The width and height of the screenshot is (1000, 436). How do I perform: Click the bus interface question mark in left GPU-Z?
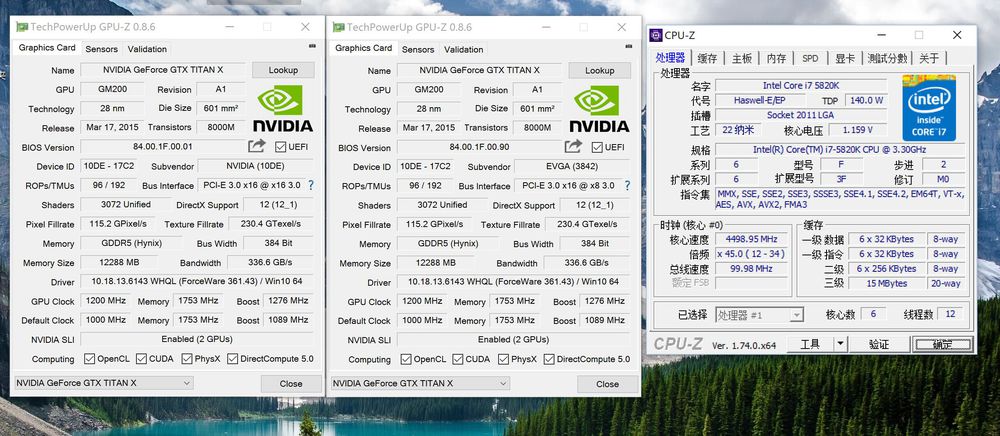pyautogui.click(x=311, y=185)
